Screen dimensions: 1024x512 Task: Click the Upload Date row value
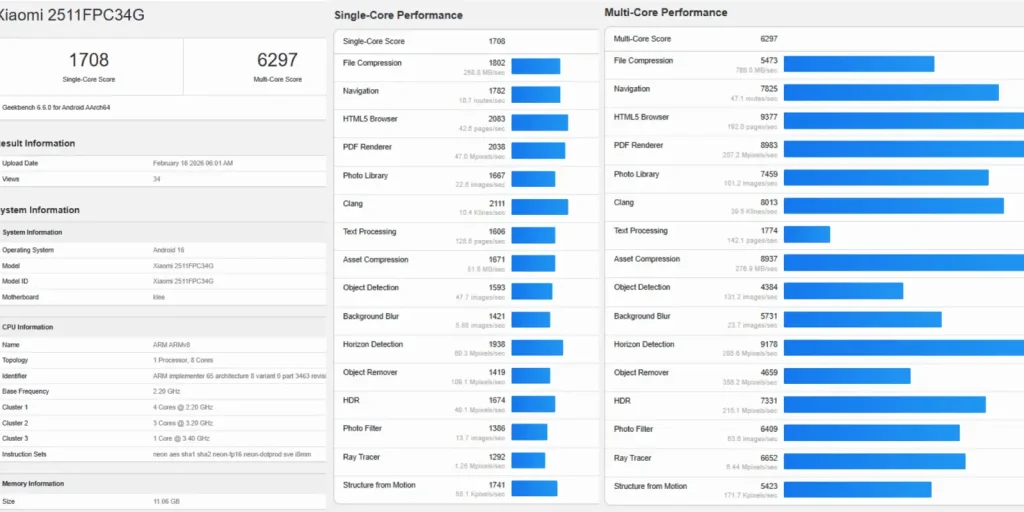point(193,163)
